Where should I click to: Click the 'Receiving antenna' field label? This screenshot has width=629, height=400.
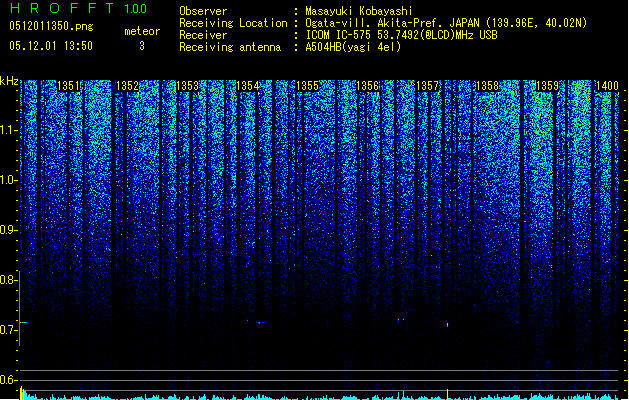point(230,47)
